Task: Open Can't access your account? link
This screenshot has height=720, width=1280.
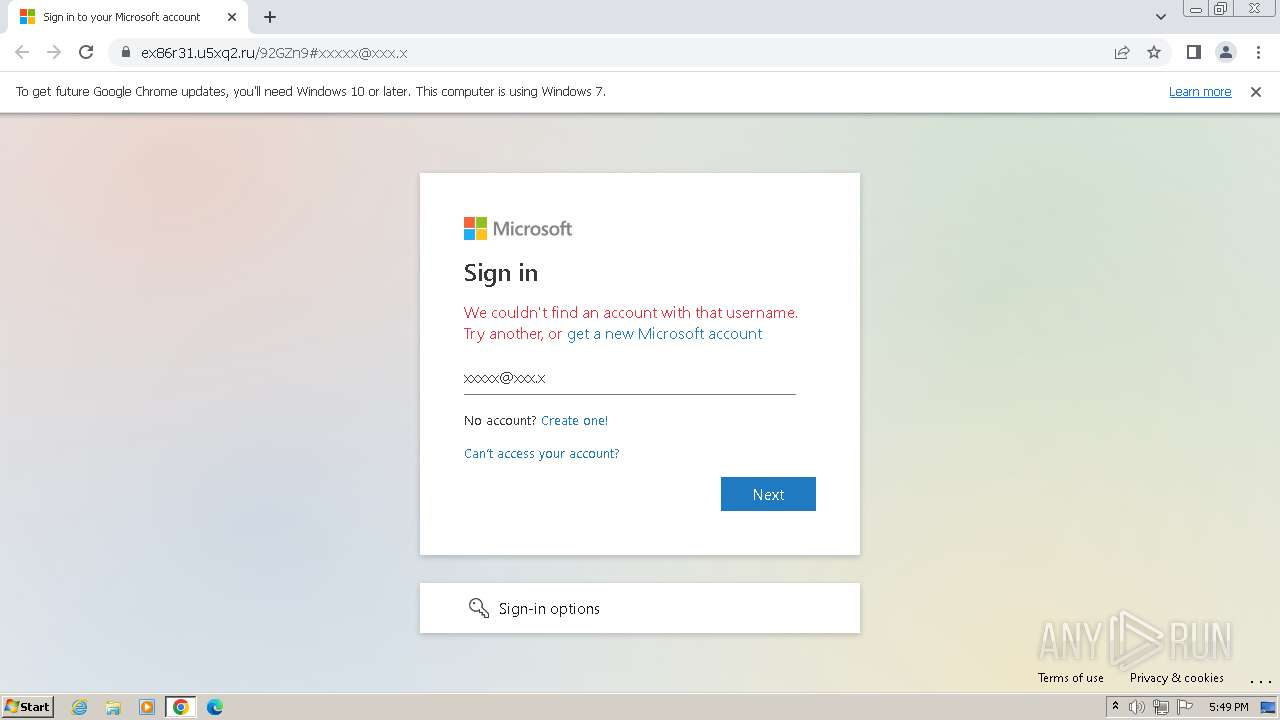Action: [x=542, y=454]
